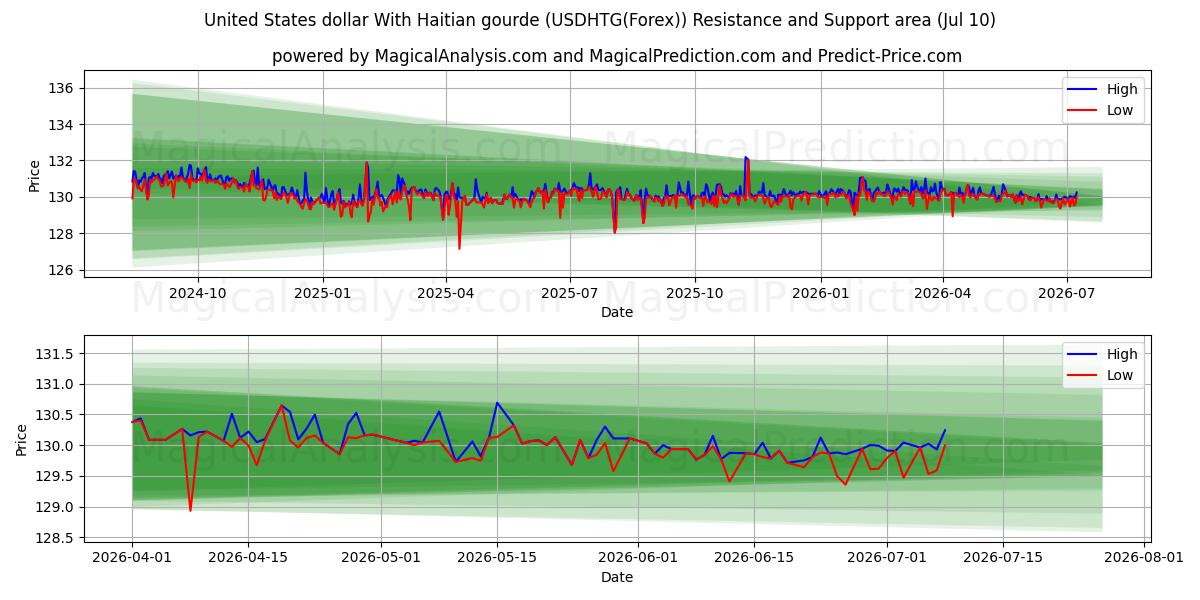Click the 130 price tick in the top chart
The height and width of the screenshot is (600, 1200).
pos(62,197)
